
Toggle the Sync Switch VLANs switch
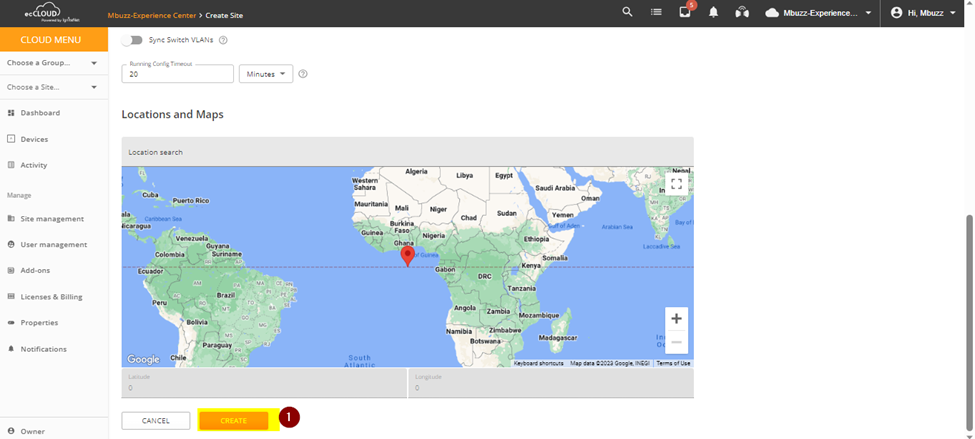click(132, 40)
